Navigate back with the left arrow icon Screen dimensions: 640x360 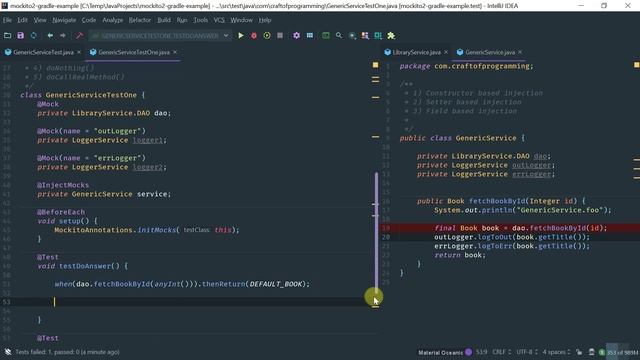(x=50, y=36)
